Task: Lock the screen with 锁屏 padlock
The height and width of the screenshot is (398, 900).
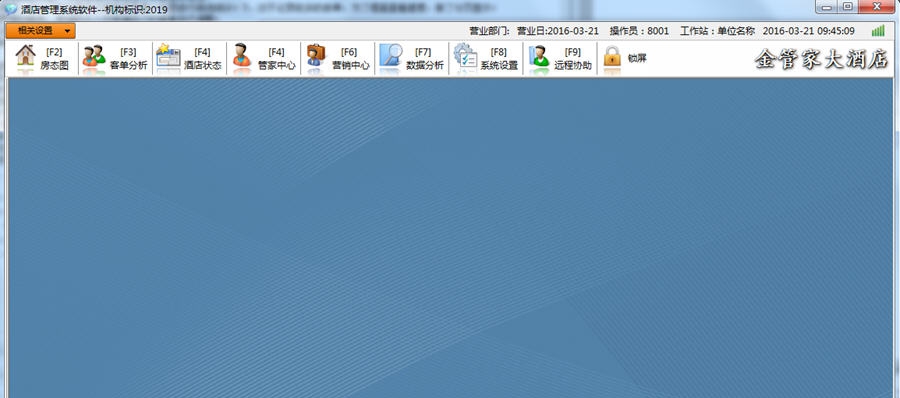Action: (x=624, y=59)
